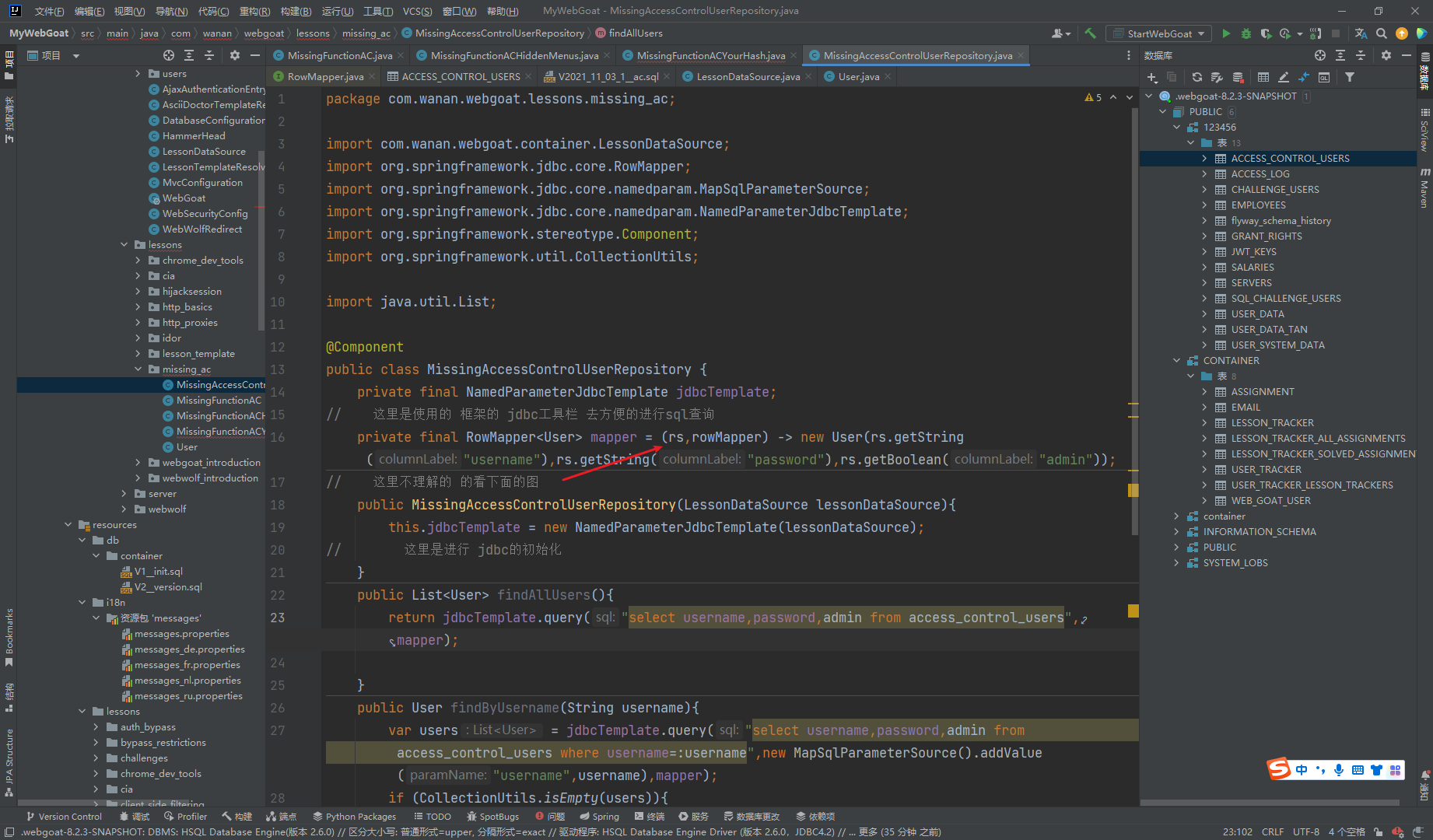1433x840 pixels.
Task: Build project with the green hammer icon
Action: (1091, 33)
